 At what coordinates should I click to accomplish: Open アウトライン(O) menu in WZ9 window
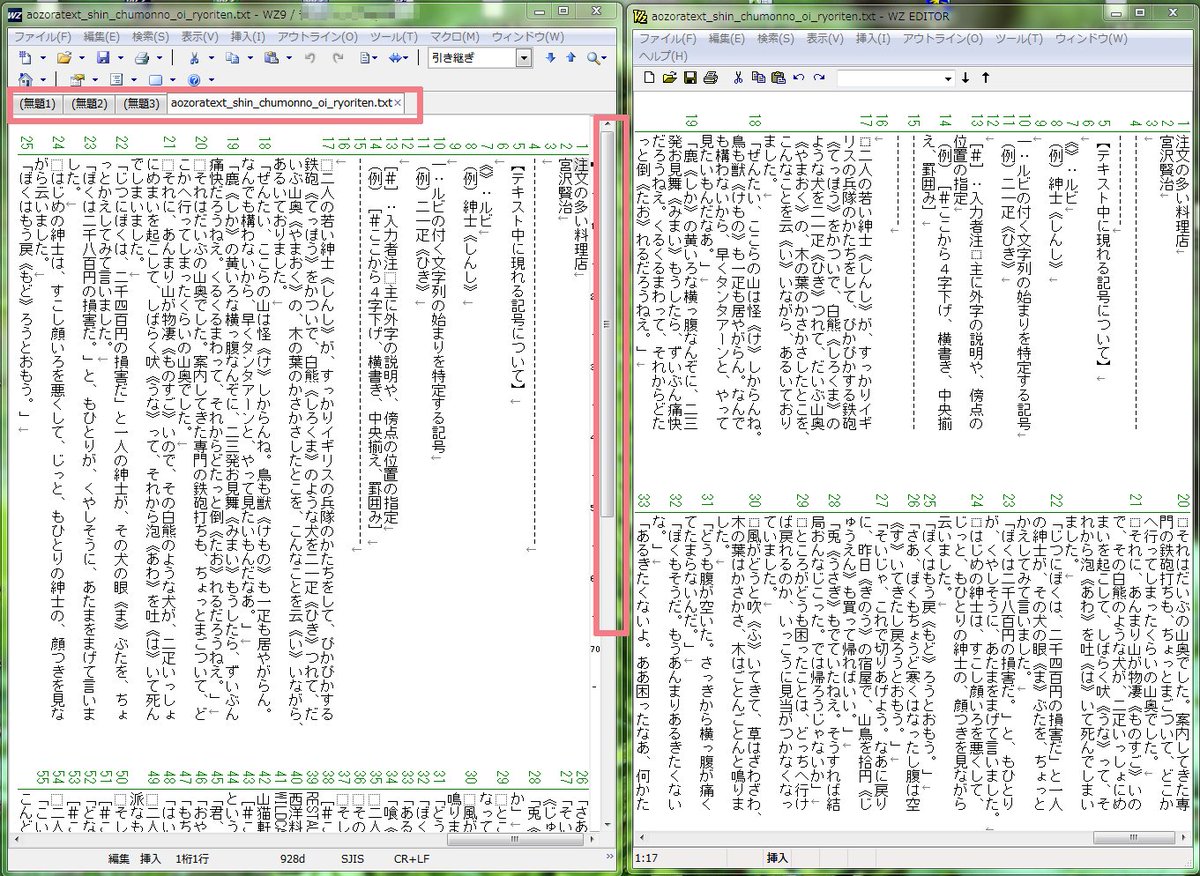pyautogui.click(x=318, y=37)
